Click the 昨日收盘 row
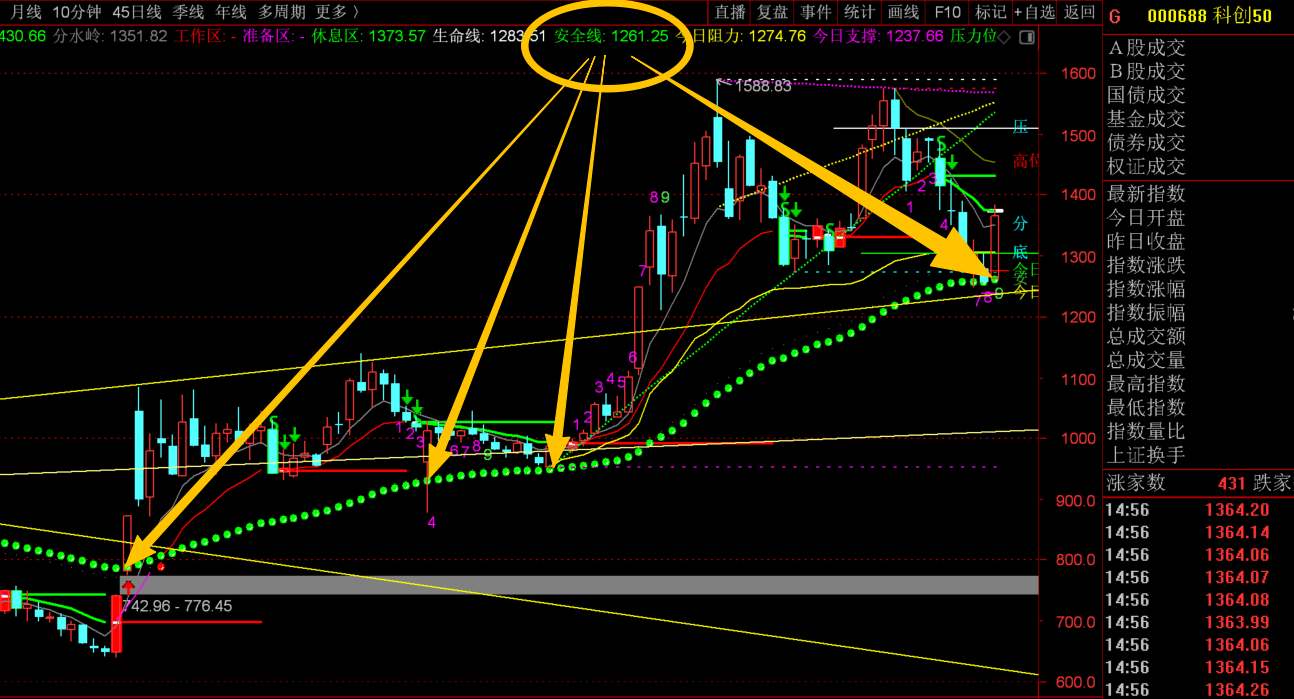Image resolution: width=1294 pixels, height=699 pixels. click(1146, 242)
